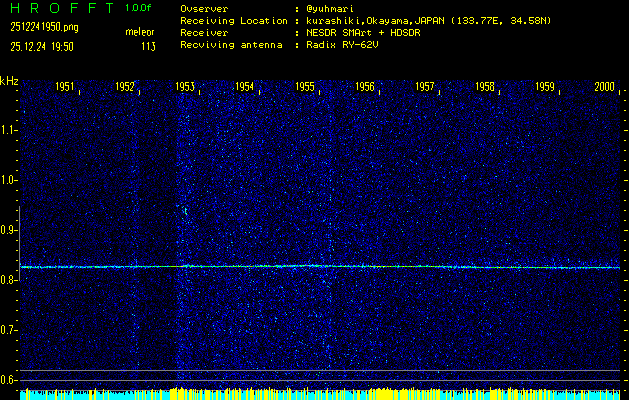
Task: Click the HROFFT title text
Action: (61, 7)
